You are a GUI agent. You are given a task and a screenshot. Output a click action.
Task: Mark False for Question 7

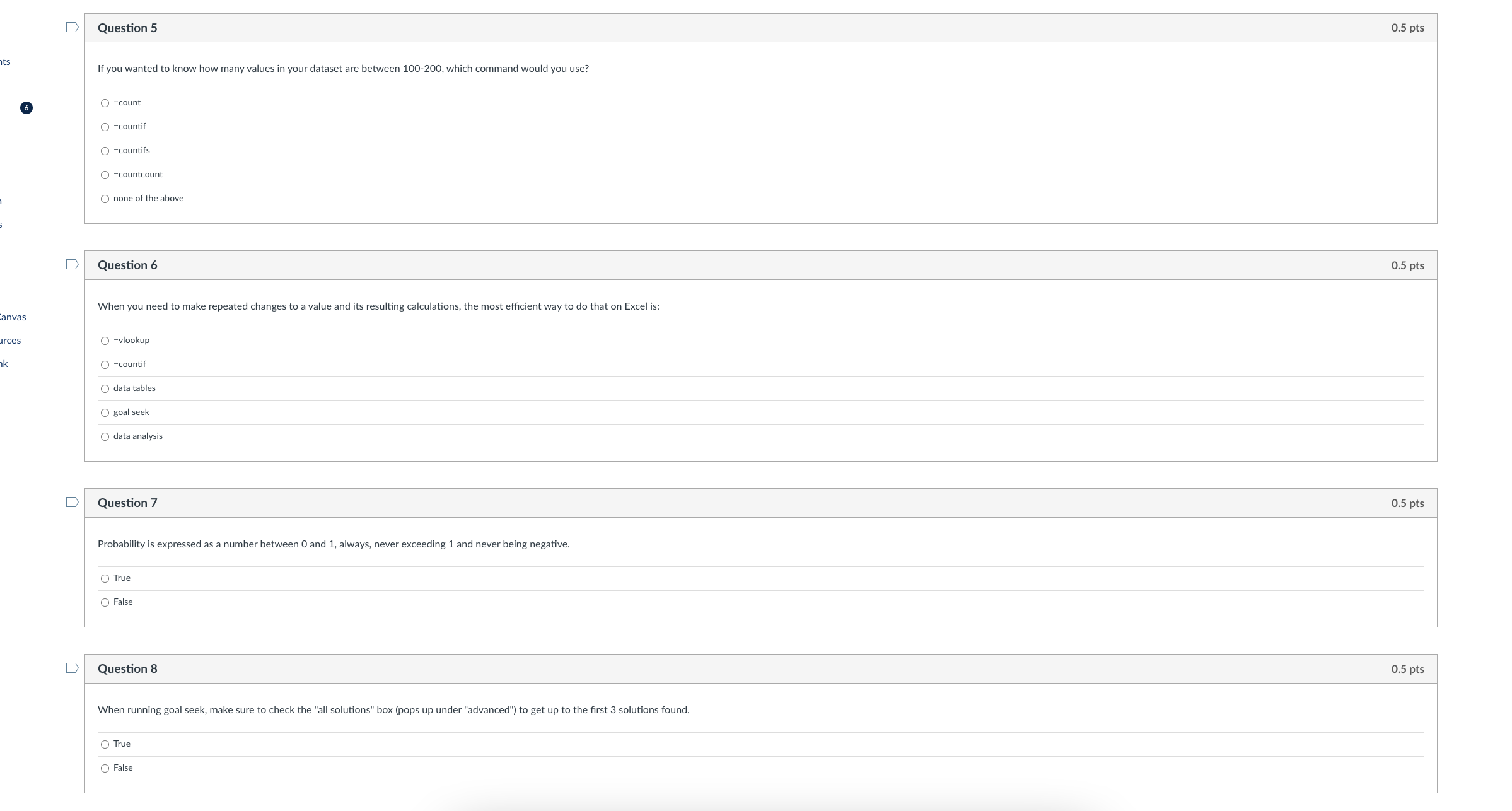pyautogui.click(x=105, y=603)
